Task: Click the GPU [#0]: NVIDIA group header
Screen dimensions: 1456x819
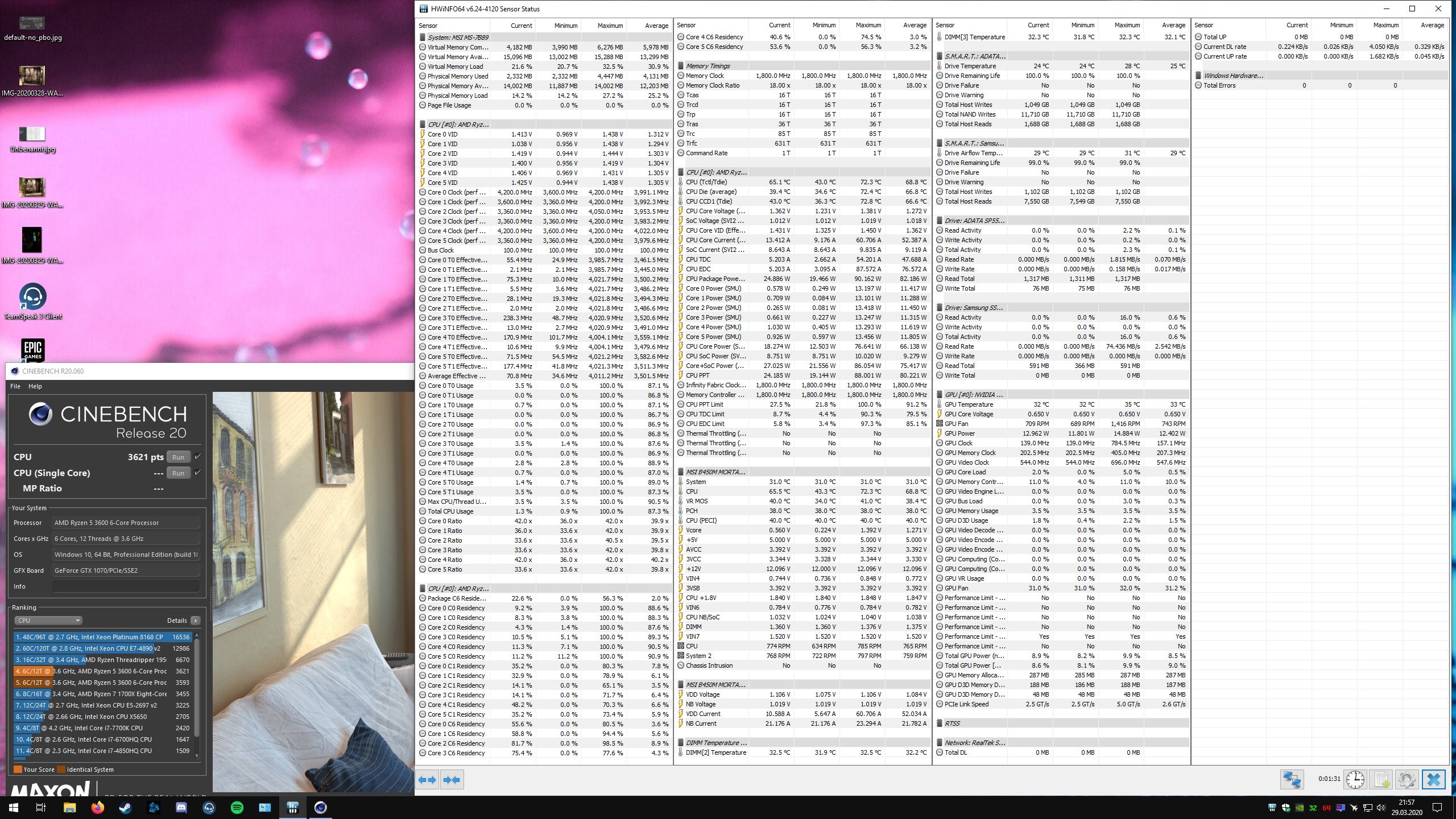Action: (x=1061, y=395)
